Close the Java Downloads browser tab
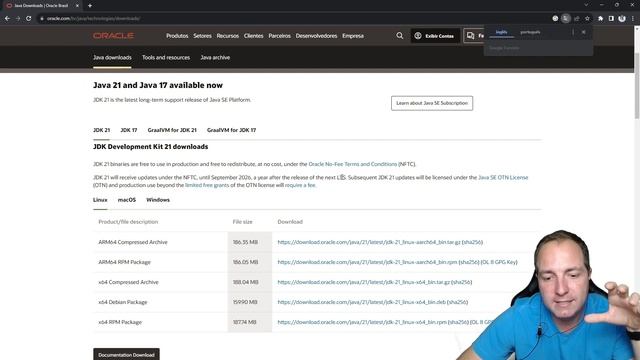Screen dimensions: 640x360 click(77, 6)
